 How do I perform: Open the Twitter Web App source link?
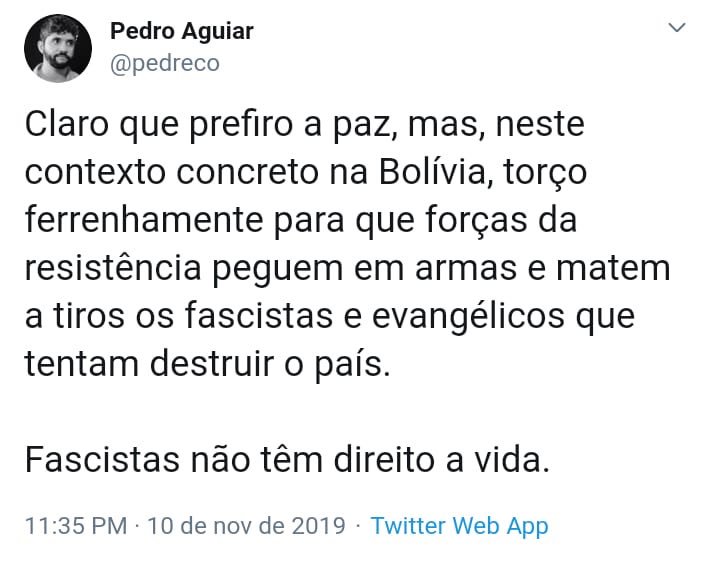pyautogui.click(x=459, y=526)
